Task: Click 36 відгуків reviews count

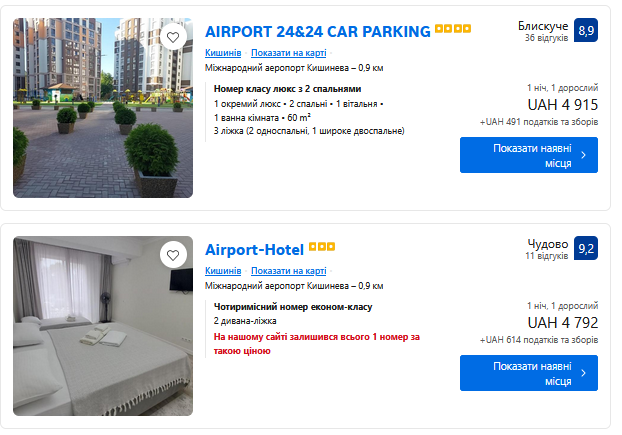Action: tap(546, 38)
